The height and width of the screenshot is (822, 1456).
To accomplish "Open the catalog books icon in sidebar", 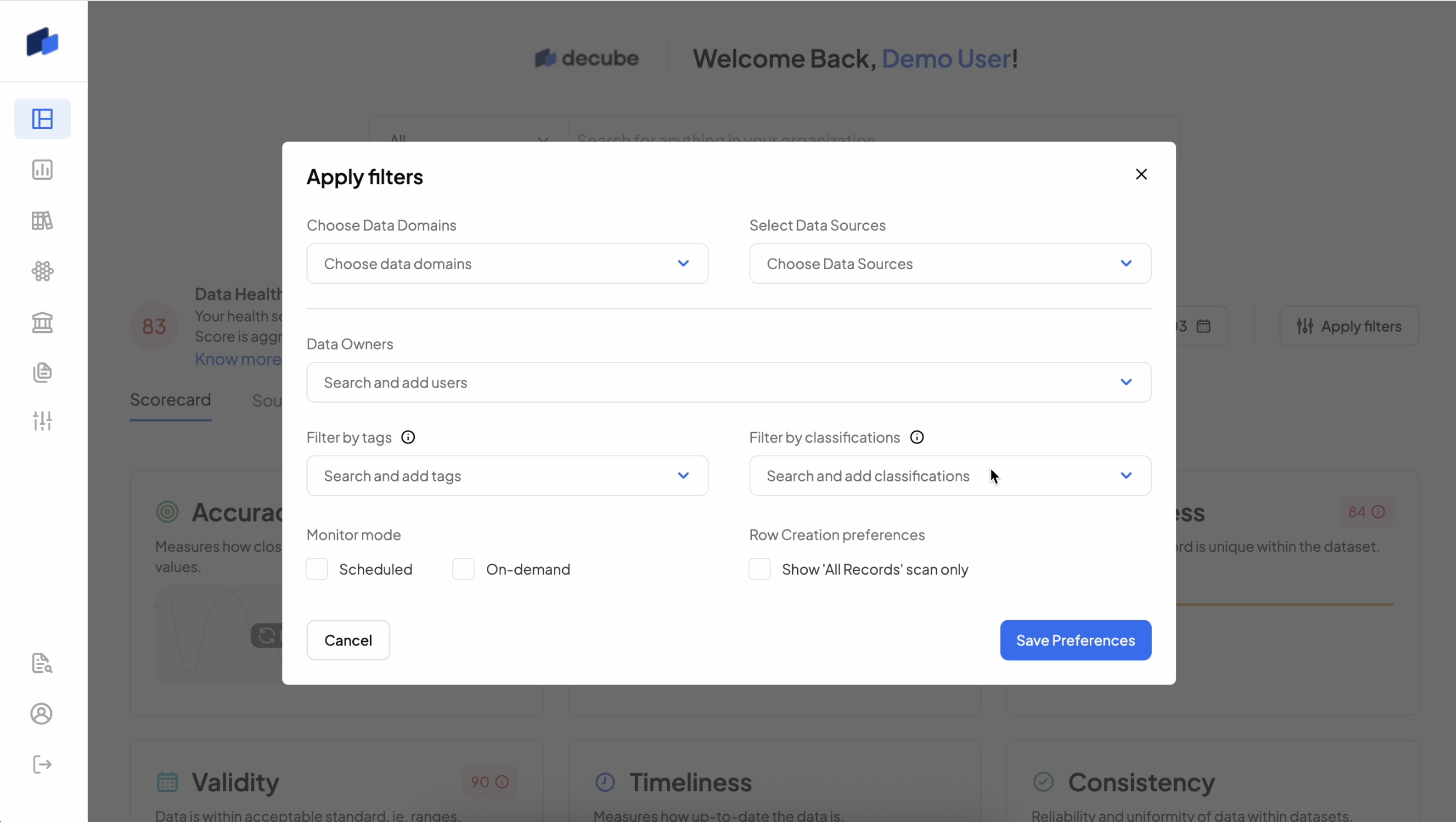I will tap(42, 221).
